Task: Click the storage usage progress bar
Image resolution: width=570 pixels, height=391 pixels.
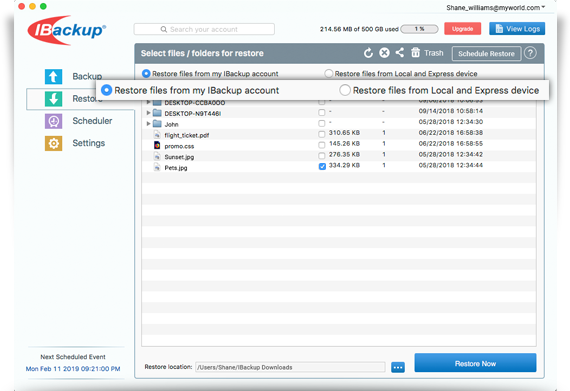Action: (x=419, y=29)
